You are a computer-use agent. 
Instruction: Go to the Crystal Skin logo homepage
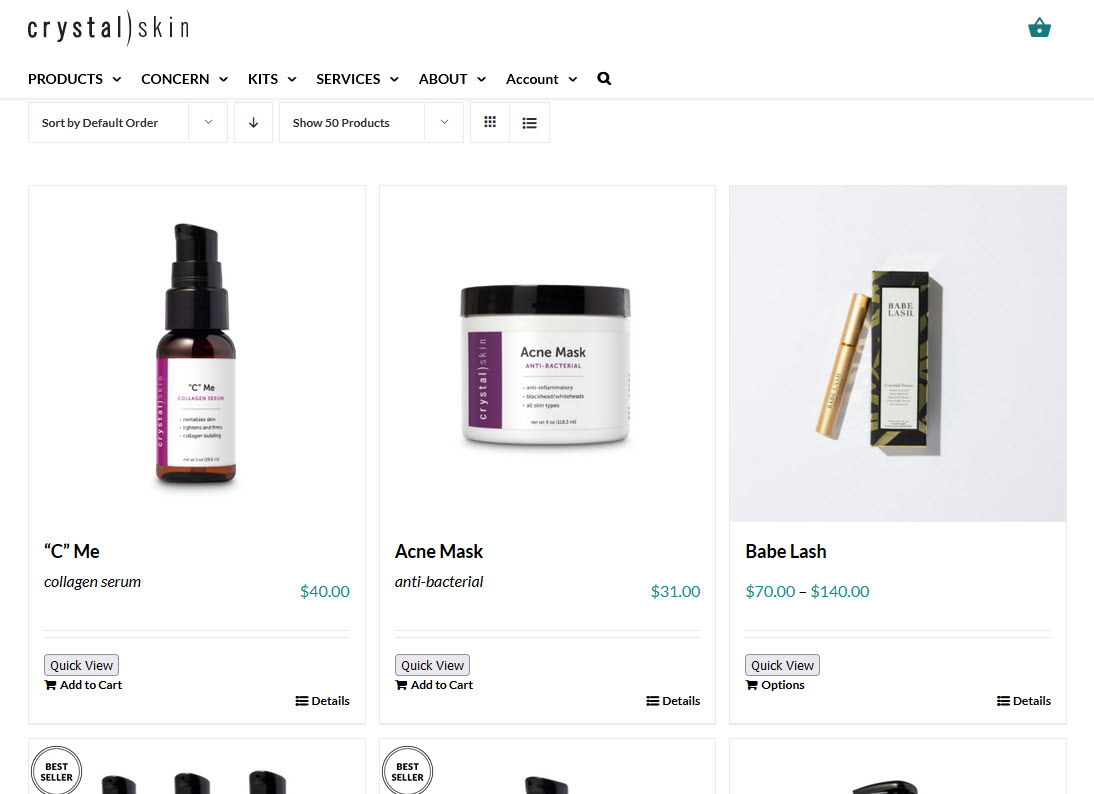pyautogui.click(x=108, y=28)
